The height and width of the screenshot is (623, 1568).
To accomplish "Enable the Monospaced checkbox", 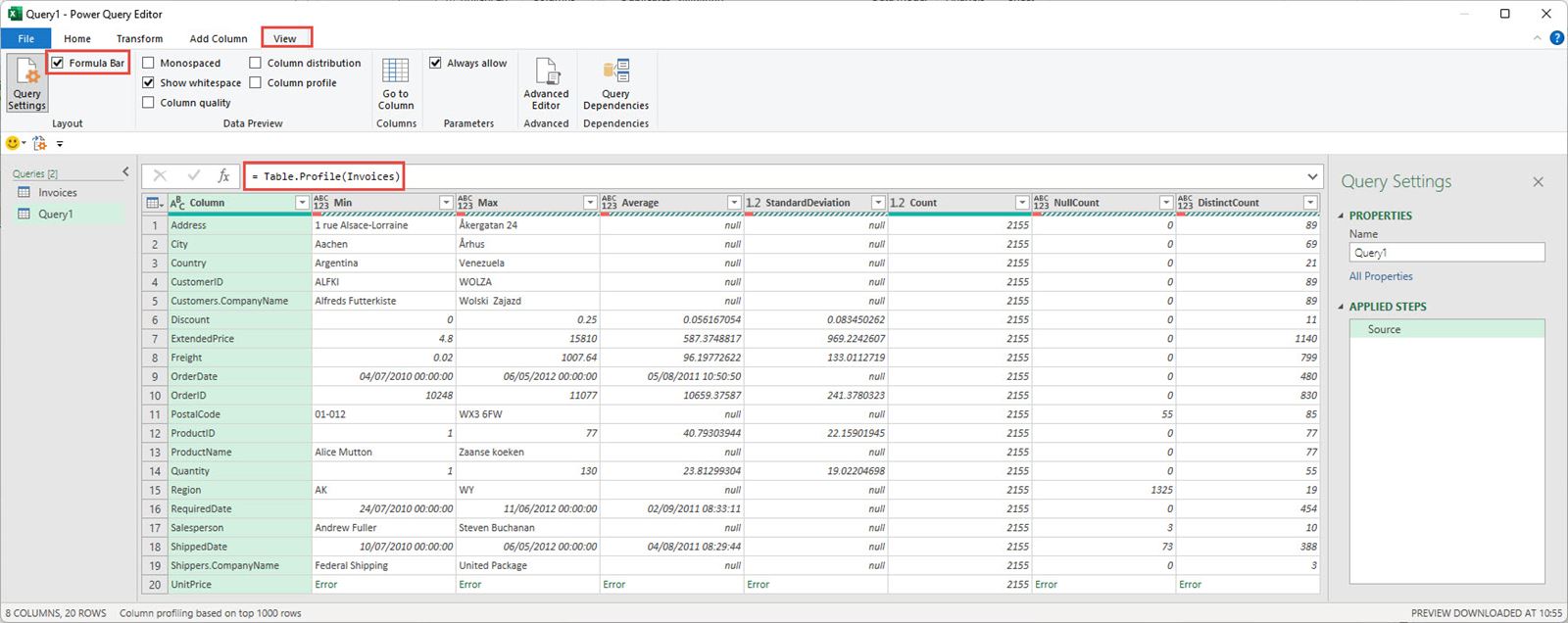I will point(149,63).
